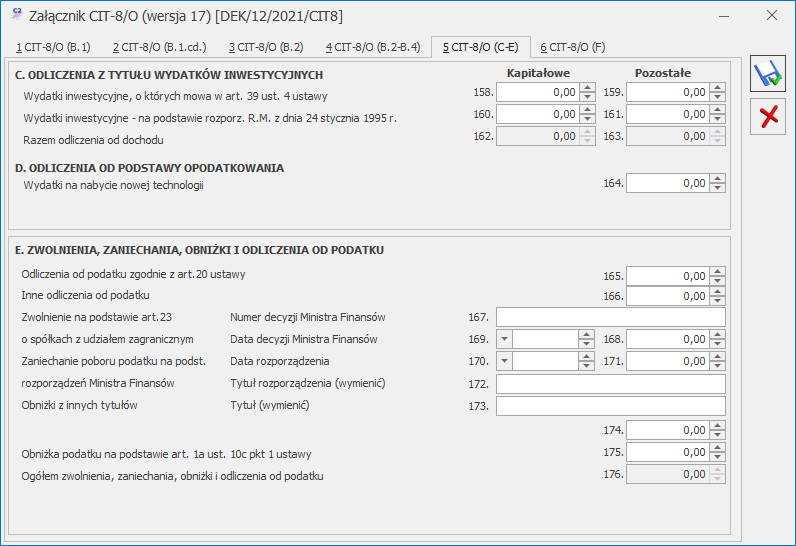Screen dimensions: 796x546
Task: Click the amount field 168
Action: pyautogui.click(x=668, y=339)
